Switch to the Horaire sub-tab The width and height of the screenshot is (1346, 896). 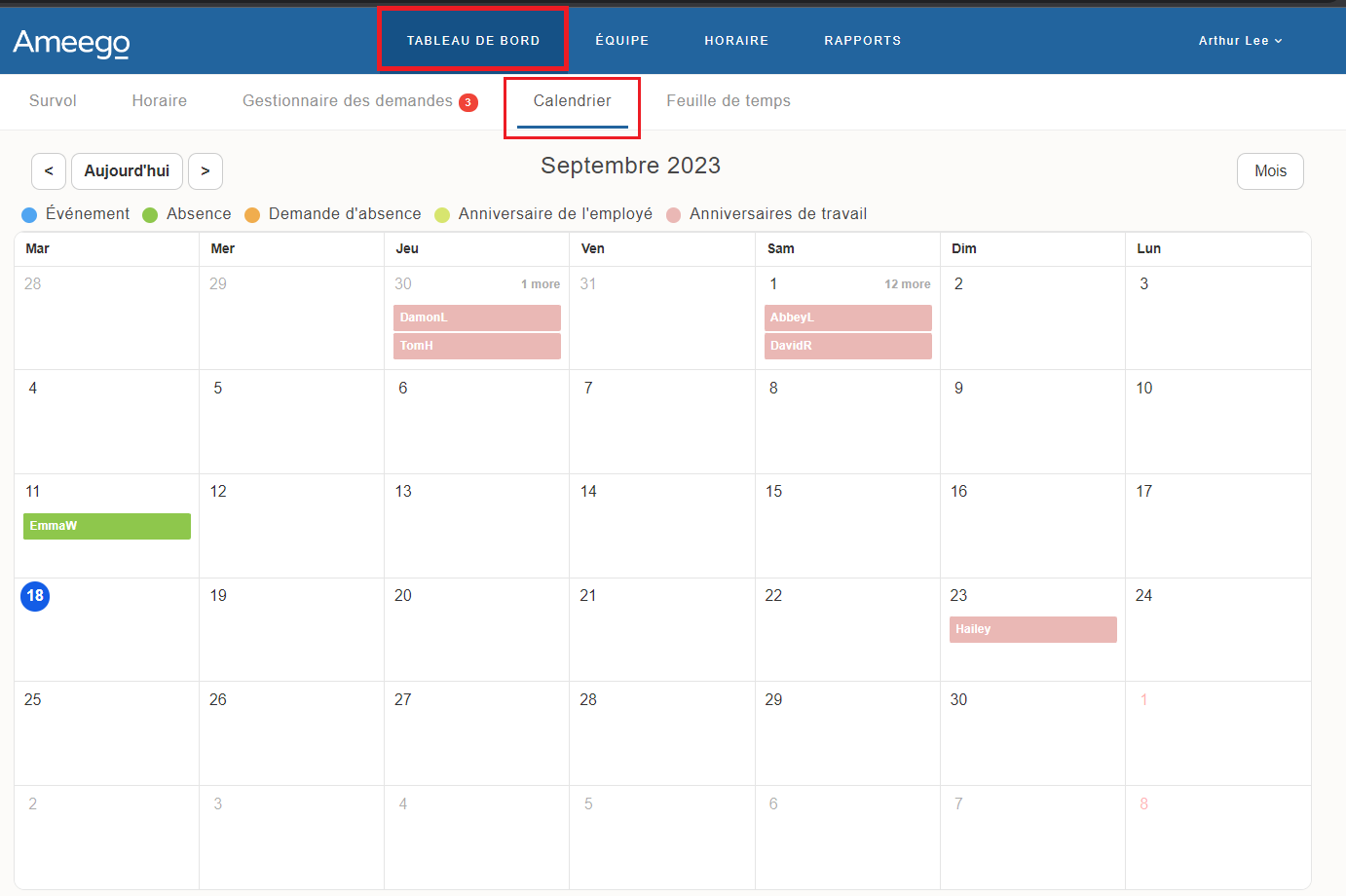pyautogui.click(x=159, y=100)
